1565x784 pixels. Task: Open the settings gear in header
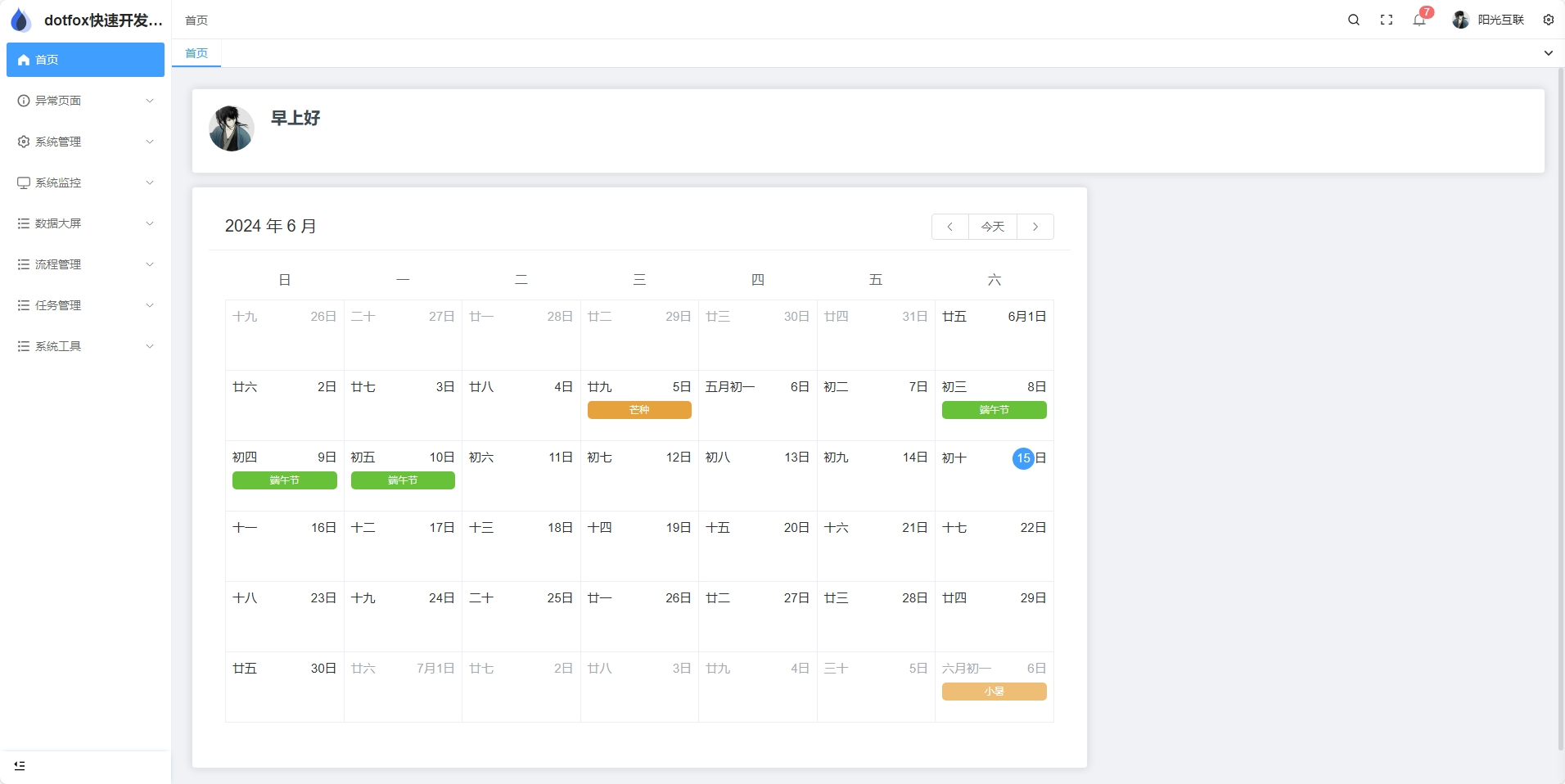tap(1549, 20)
